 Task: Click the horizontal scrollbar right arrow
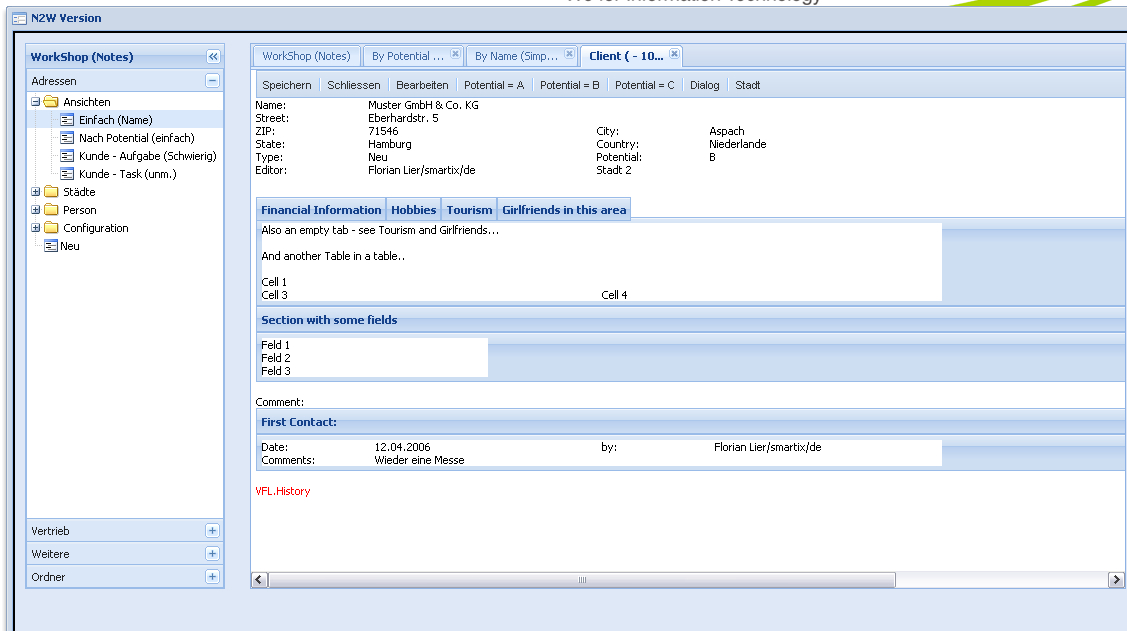point(1116,580)
